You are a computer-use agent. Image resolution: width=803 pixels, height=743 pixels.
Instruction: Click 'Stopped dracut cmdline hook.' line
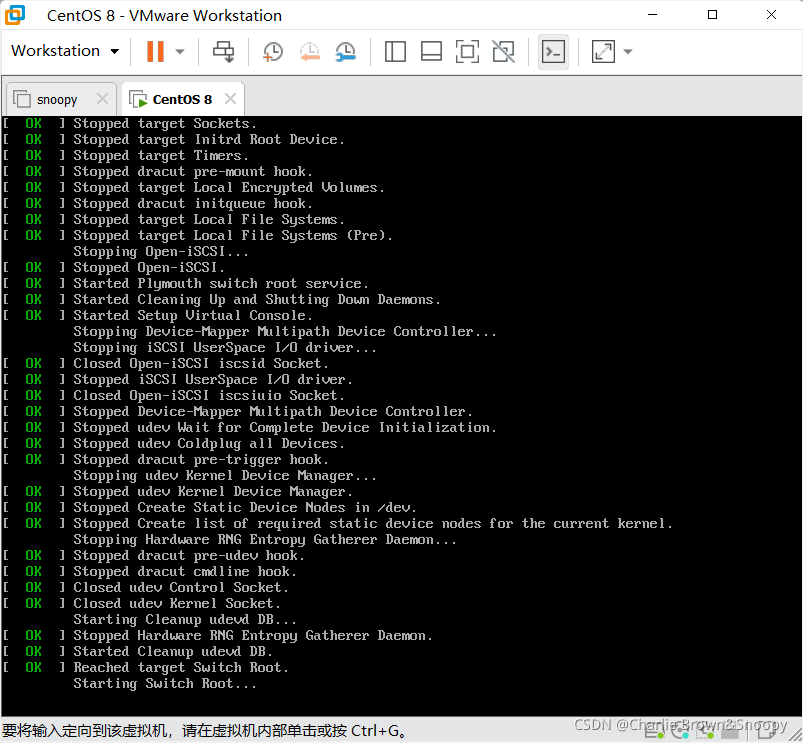[185, 571]
